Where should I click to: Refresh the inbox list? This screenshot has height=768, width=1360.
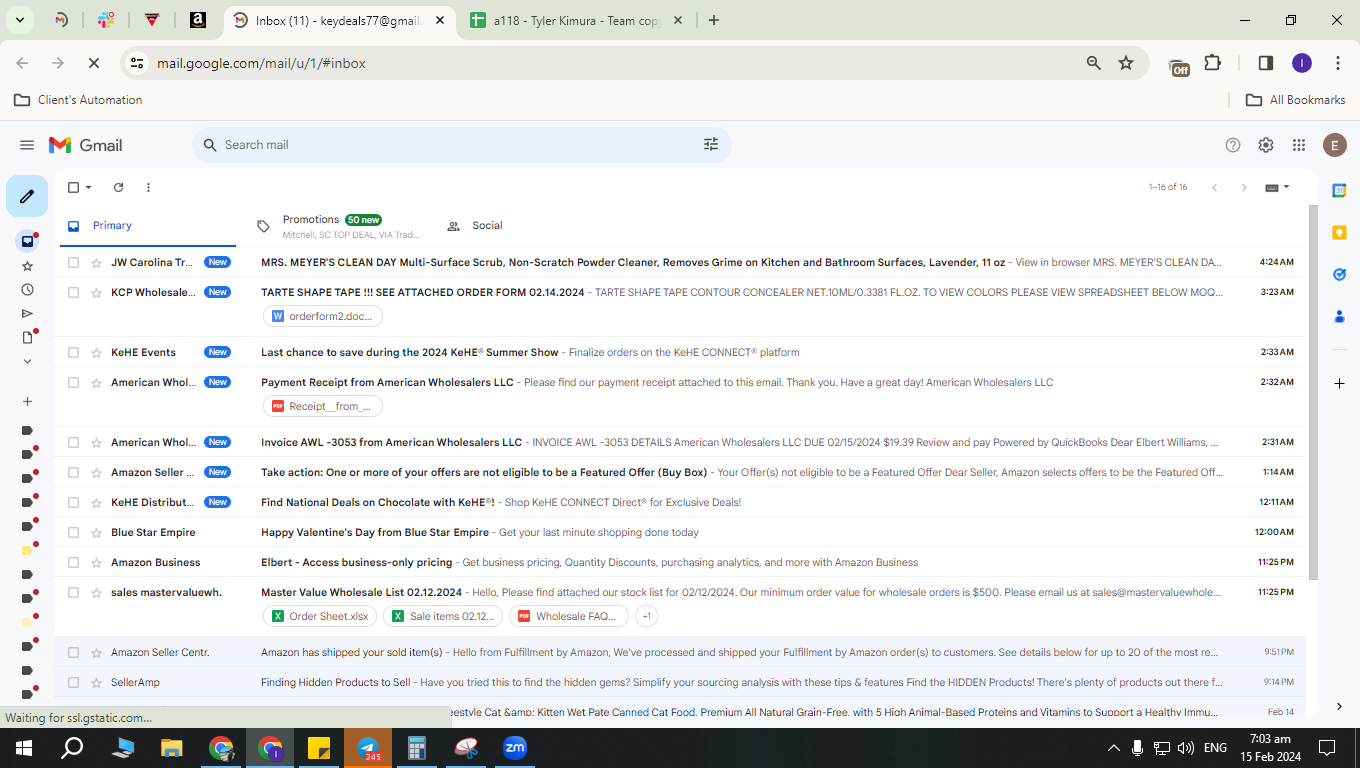(x=118, y=187)
